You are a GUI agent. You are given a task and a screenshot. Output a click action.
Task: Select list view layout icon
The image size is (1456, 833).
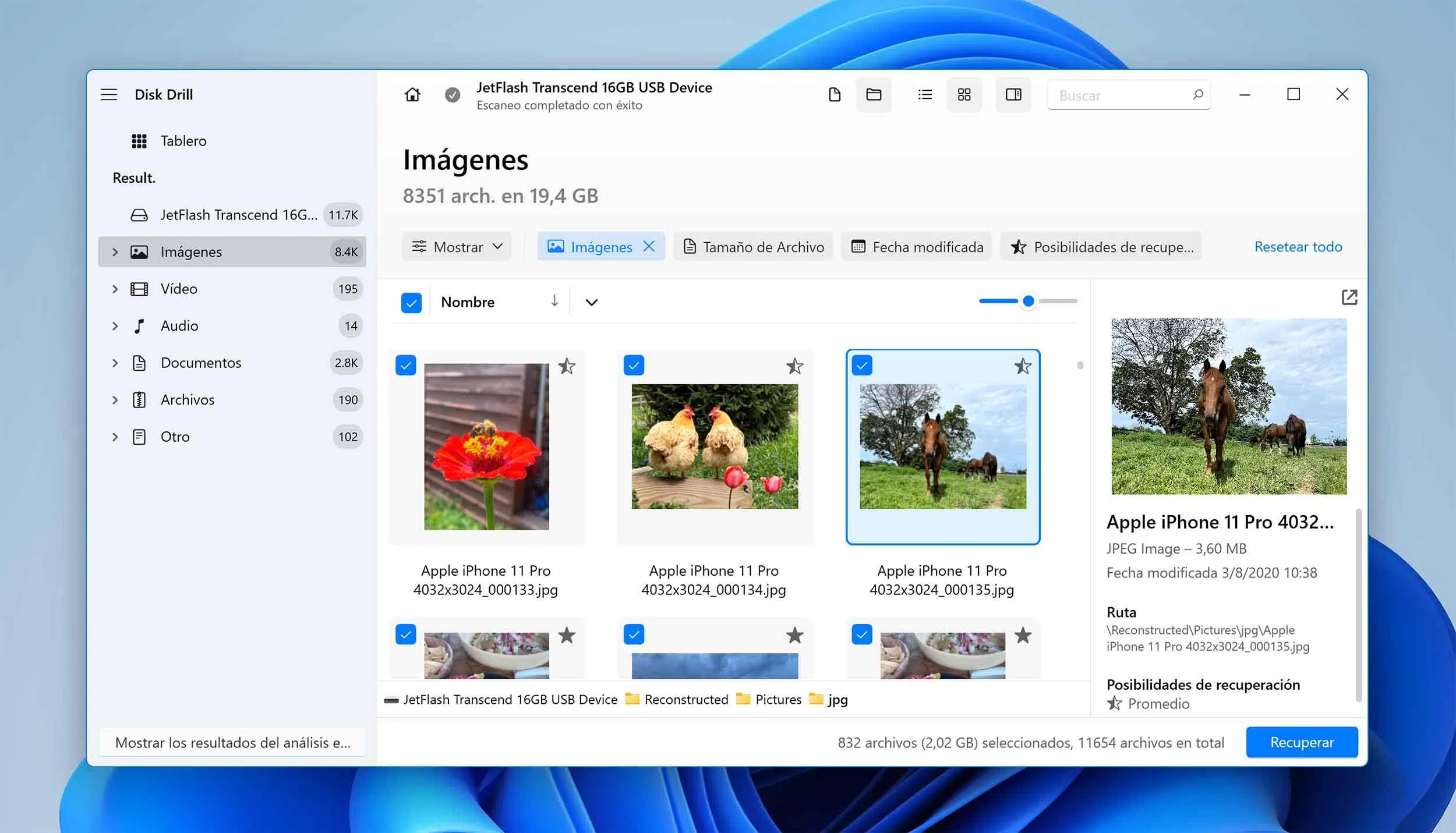tap(925, 94)
